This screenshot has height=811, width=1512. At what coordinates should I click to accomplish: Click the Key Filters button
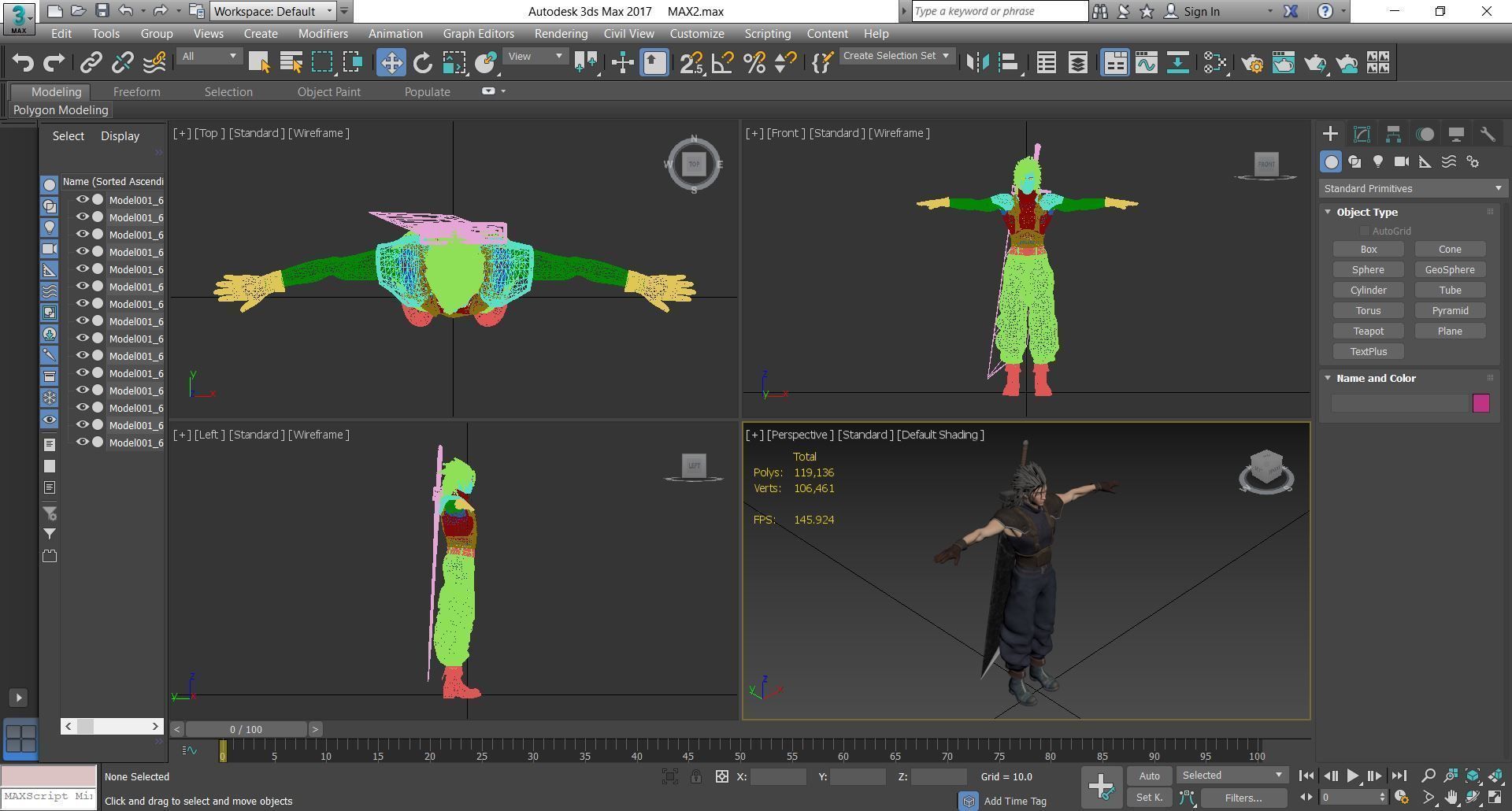(1243, 798)
